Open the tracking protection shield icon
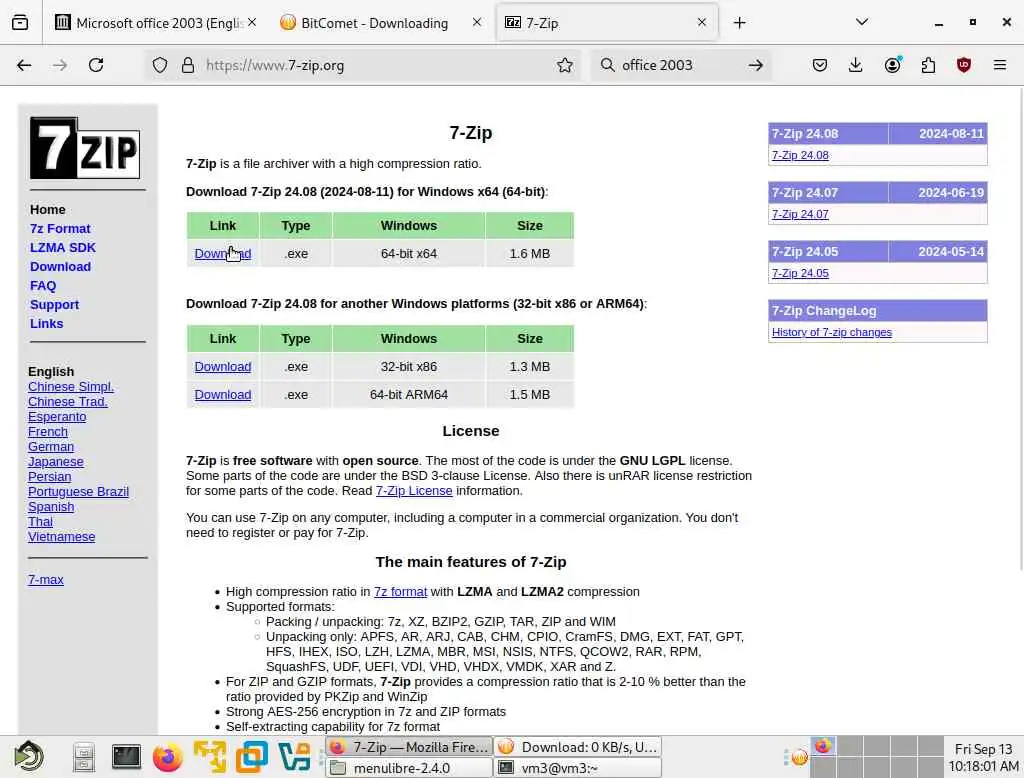The width and height of the screenshot is (1024, 778). (x=160, y=65)
